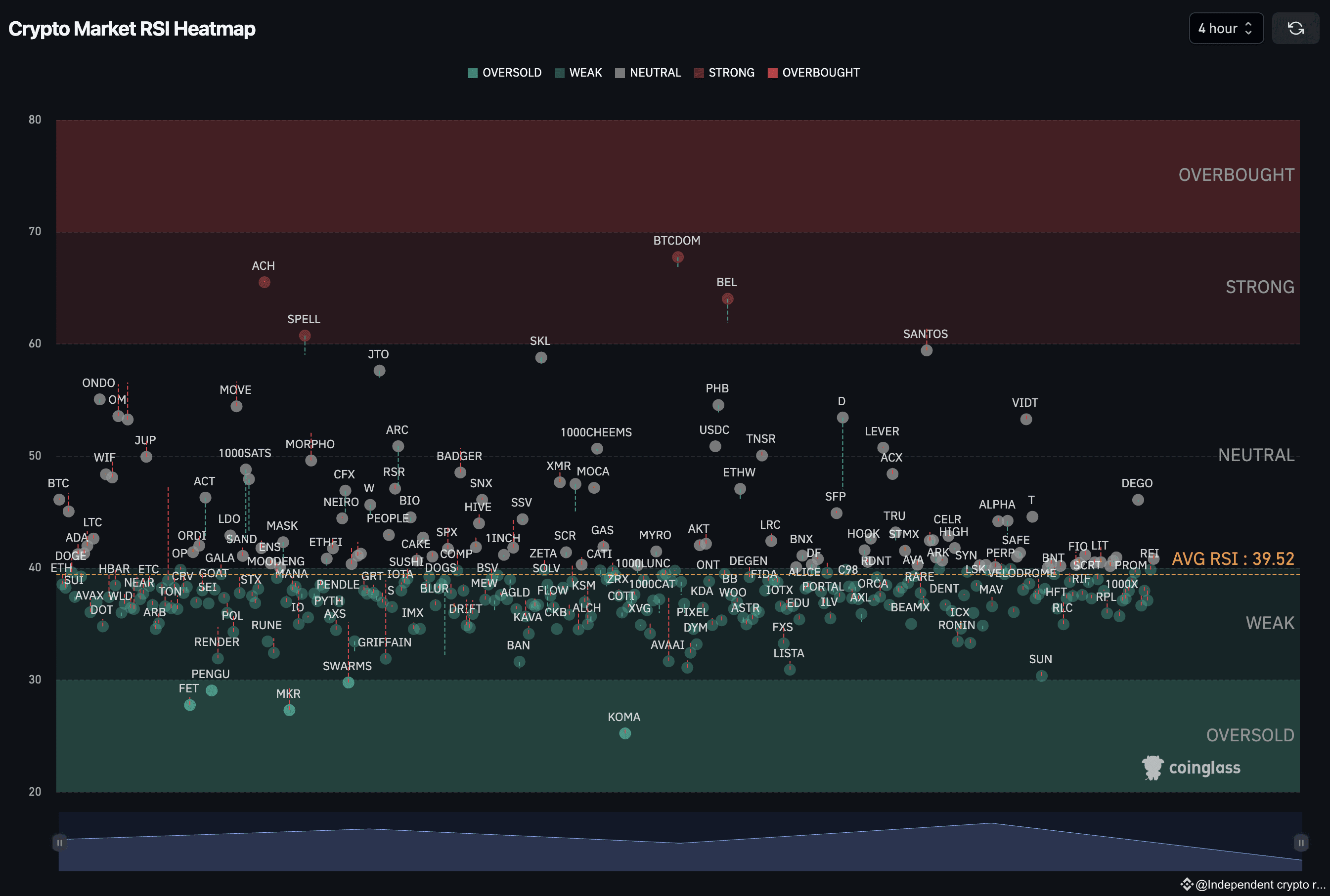Click the Independent crypto attribution link

(1254, 885)
